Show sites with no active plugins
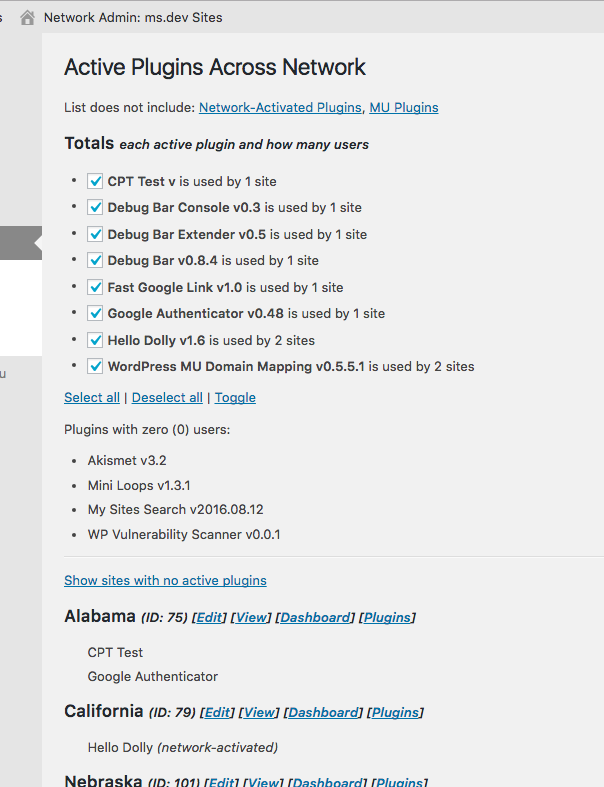The height and width of the screenshot is (787, 604). point(165,580)
